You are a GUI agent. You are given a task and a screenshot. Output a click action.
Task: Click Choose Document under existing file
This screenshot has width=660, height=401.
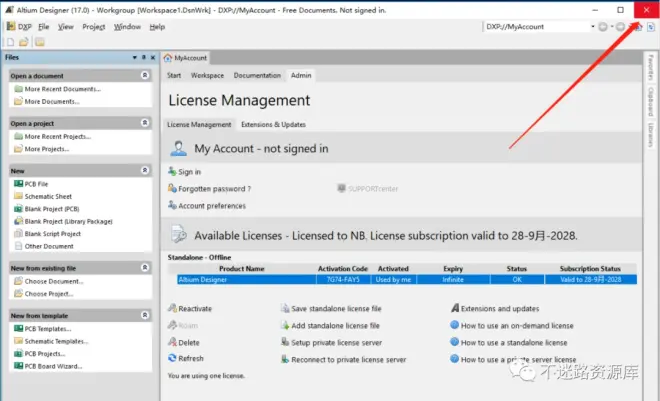click(54, 281)
